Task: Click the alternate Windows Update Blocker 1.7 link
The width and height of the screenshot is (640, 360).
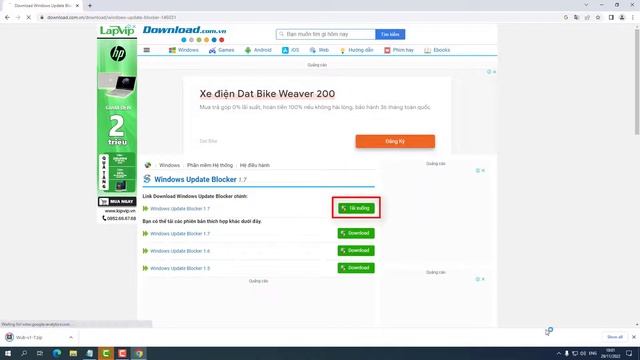Action: click(180, 234)
